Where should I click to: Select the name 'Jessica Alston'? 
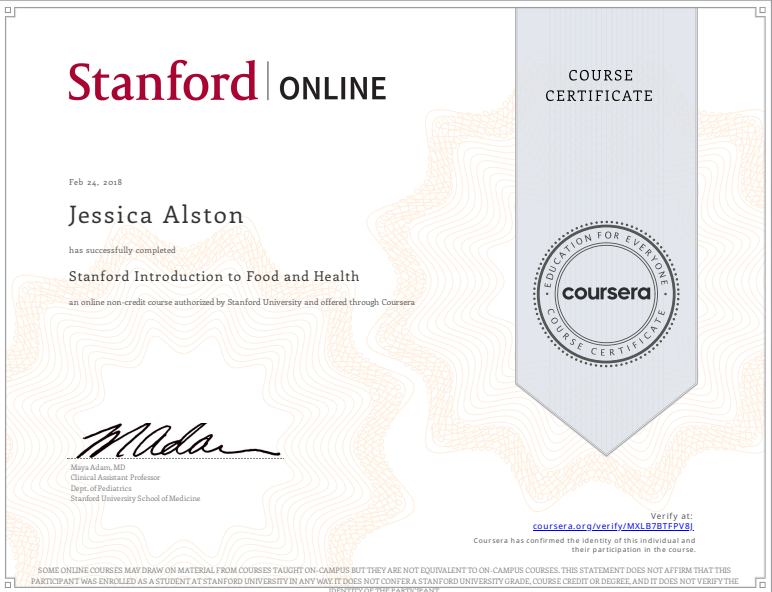coord(156,216)
